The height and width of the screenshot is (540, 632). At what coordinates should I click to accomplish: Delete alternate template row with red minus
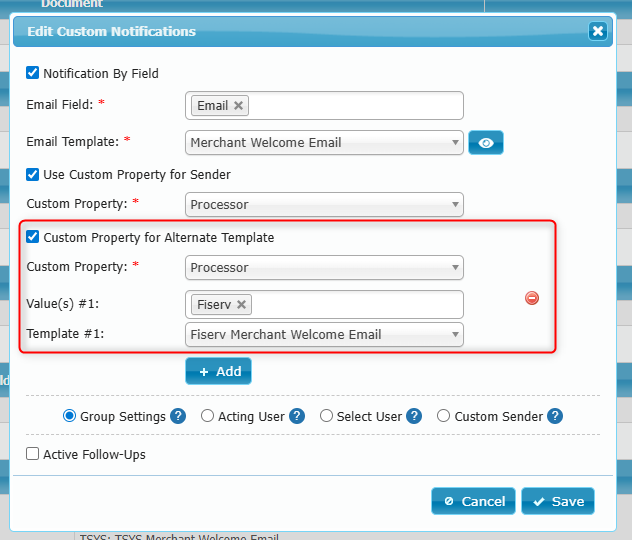pos(532,298)
